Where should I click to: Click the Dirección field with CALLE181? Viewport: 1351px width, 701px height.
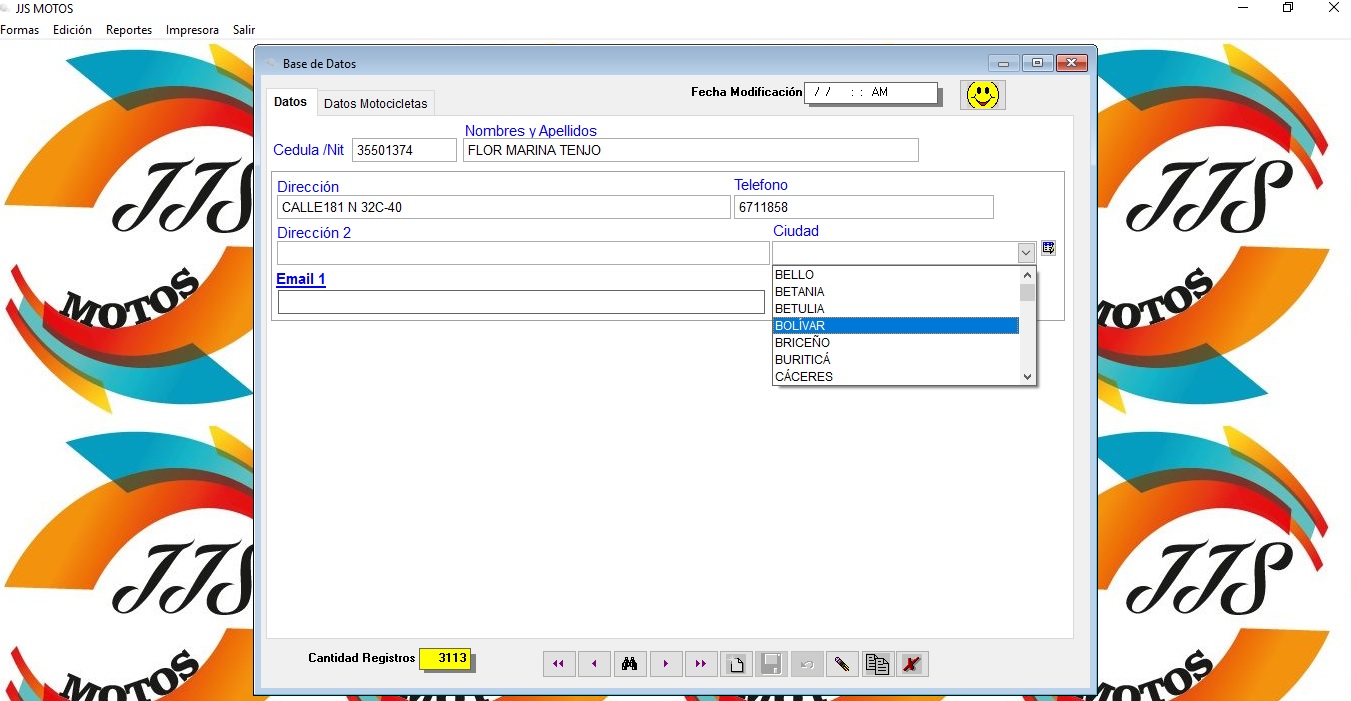coord(504,207)
